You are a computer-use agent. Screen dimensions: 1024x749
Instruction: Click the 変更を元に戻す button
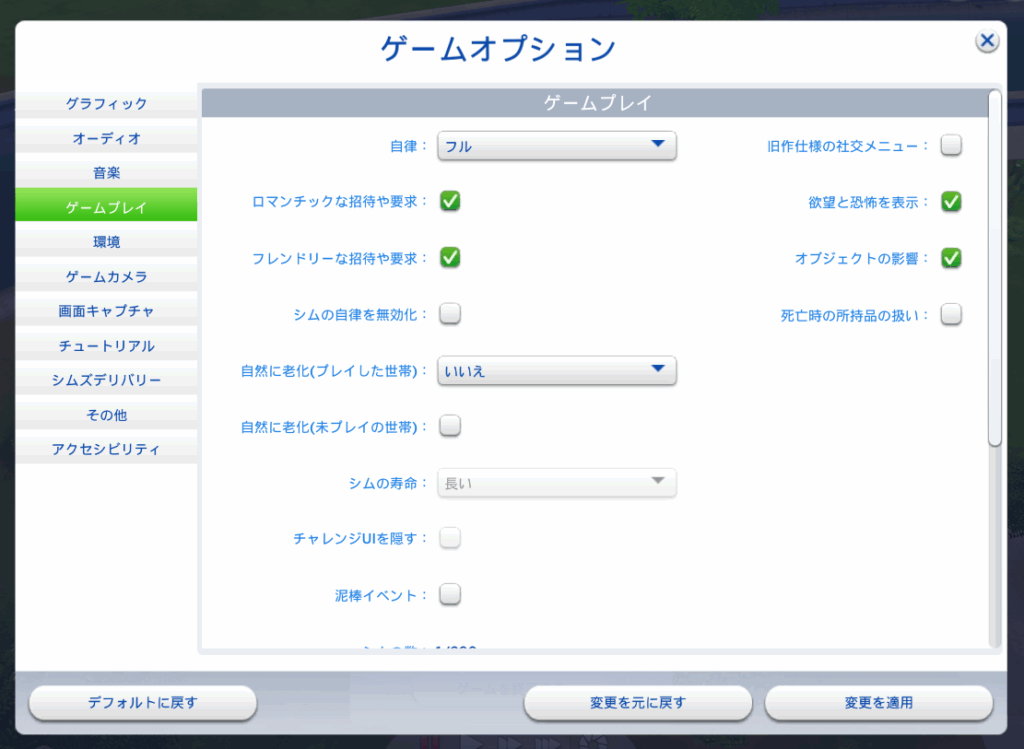point(637,703)
